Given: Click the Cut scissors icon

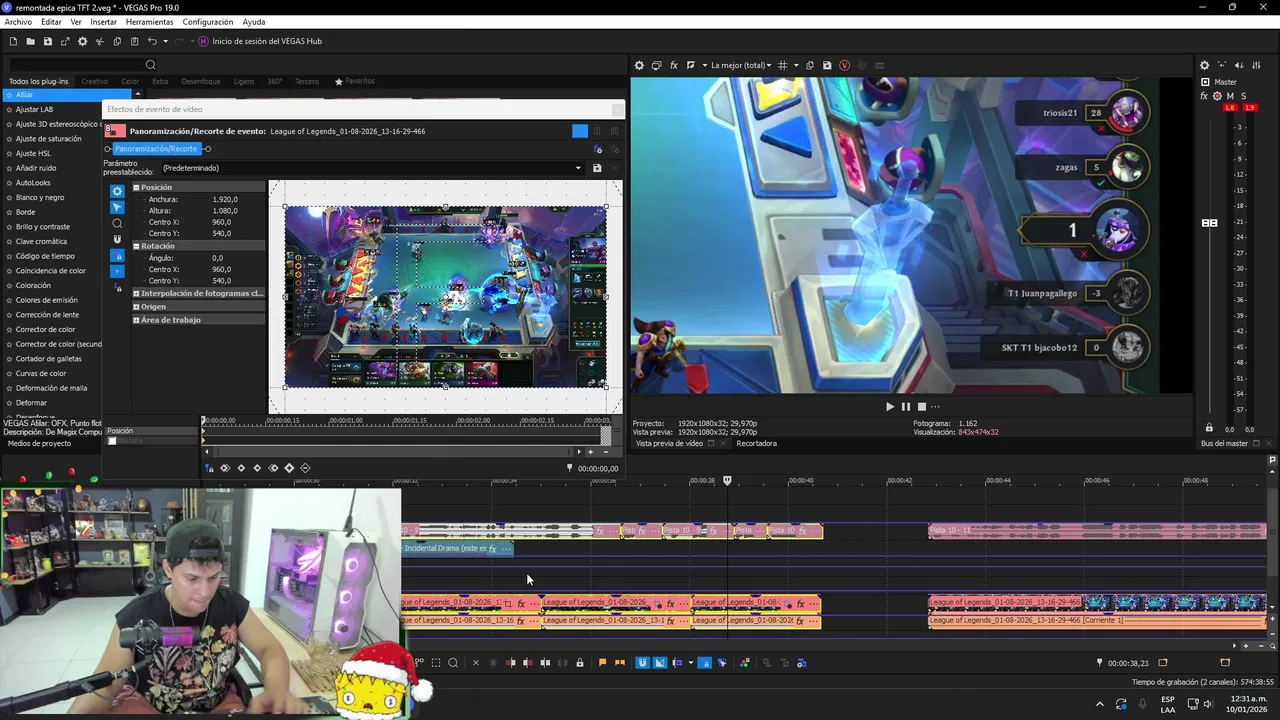Looking at the screenshot, I should click(x=99, y=41).
